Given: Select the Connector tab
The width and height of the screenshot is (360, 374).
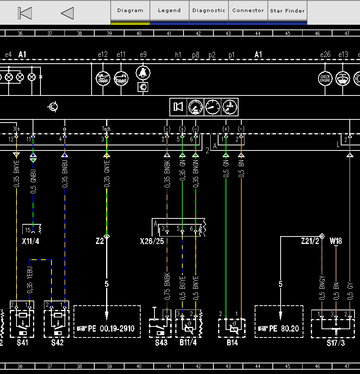Looking at the screenshot, I should [248, 12].
